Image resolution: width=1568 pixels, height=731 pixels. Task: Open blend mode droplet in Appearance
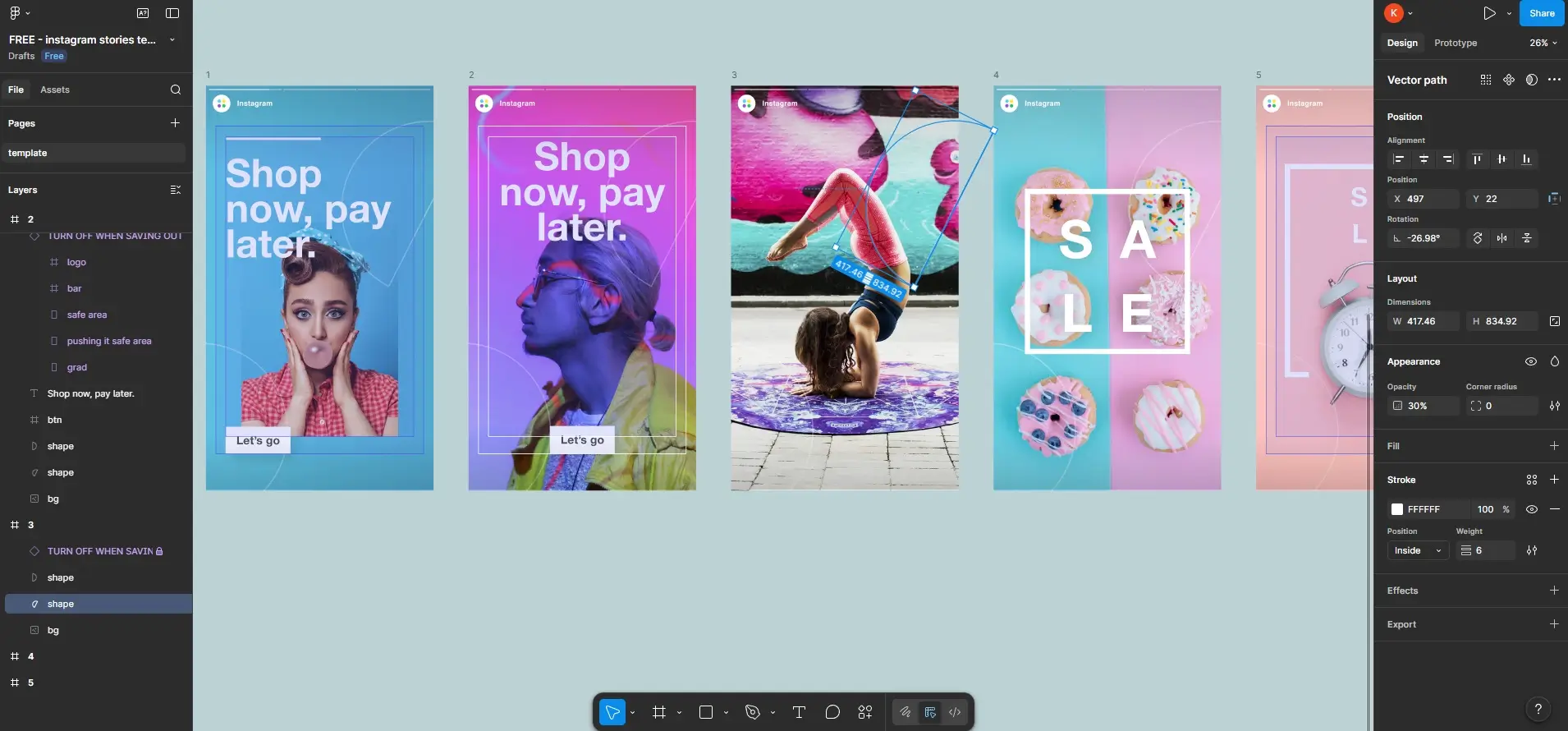click(x=1555, y=361)
